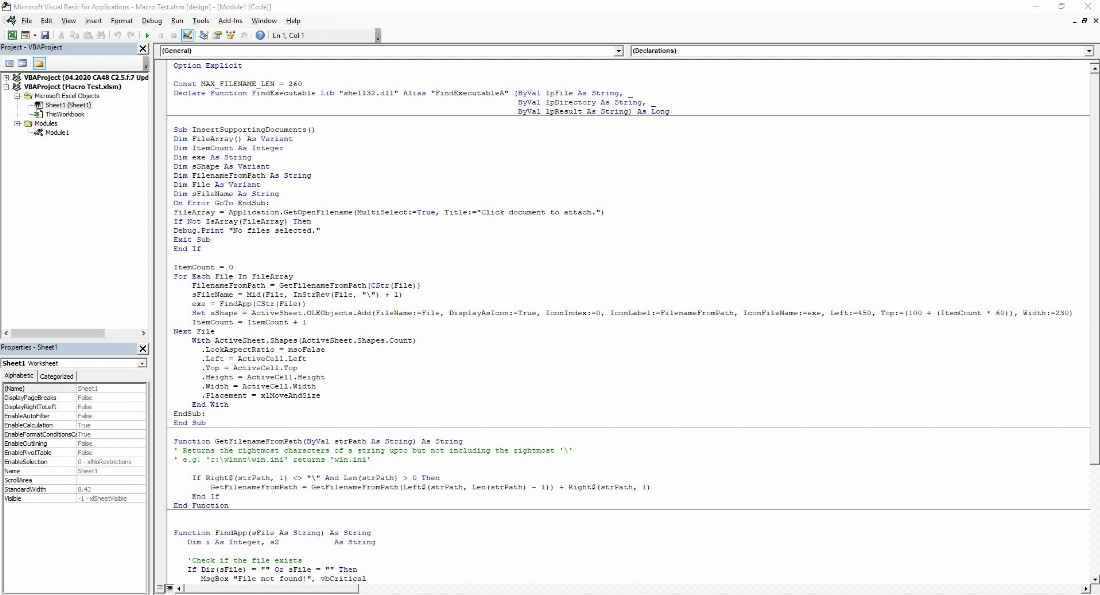This screenshot has height=595, width=1100.
Task: Pause code execution using the Break icon
Action: (161, 34)
